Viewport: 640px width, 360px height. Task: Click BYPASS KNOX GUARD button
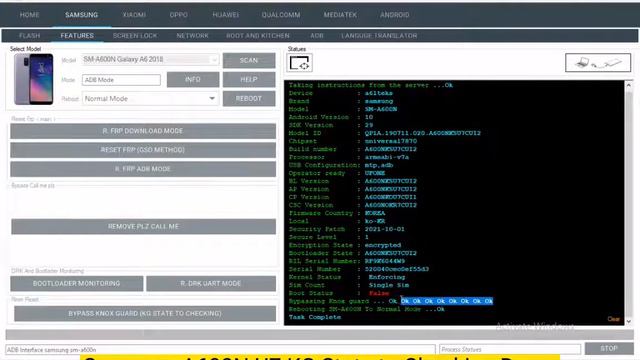tap(145, 313)
